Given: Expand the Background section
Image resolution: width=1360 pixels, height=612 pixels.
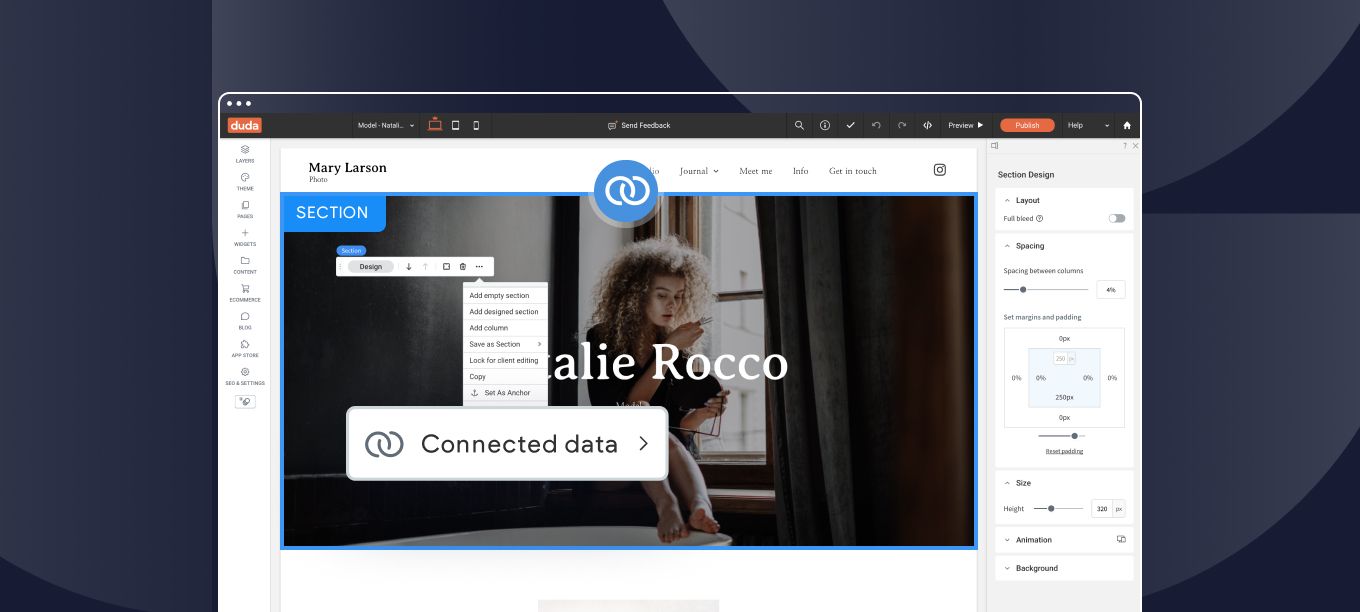Looking at the screenshot, I should (x=1036, y=568).
